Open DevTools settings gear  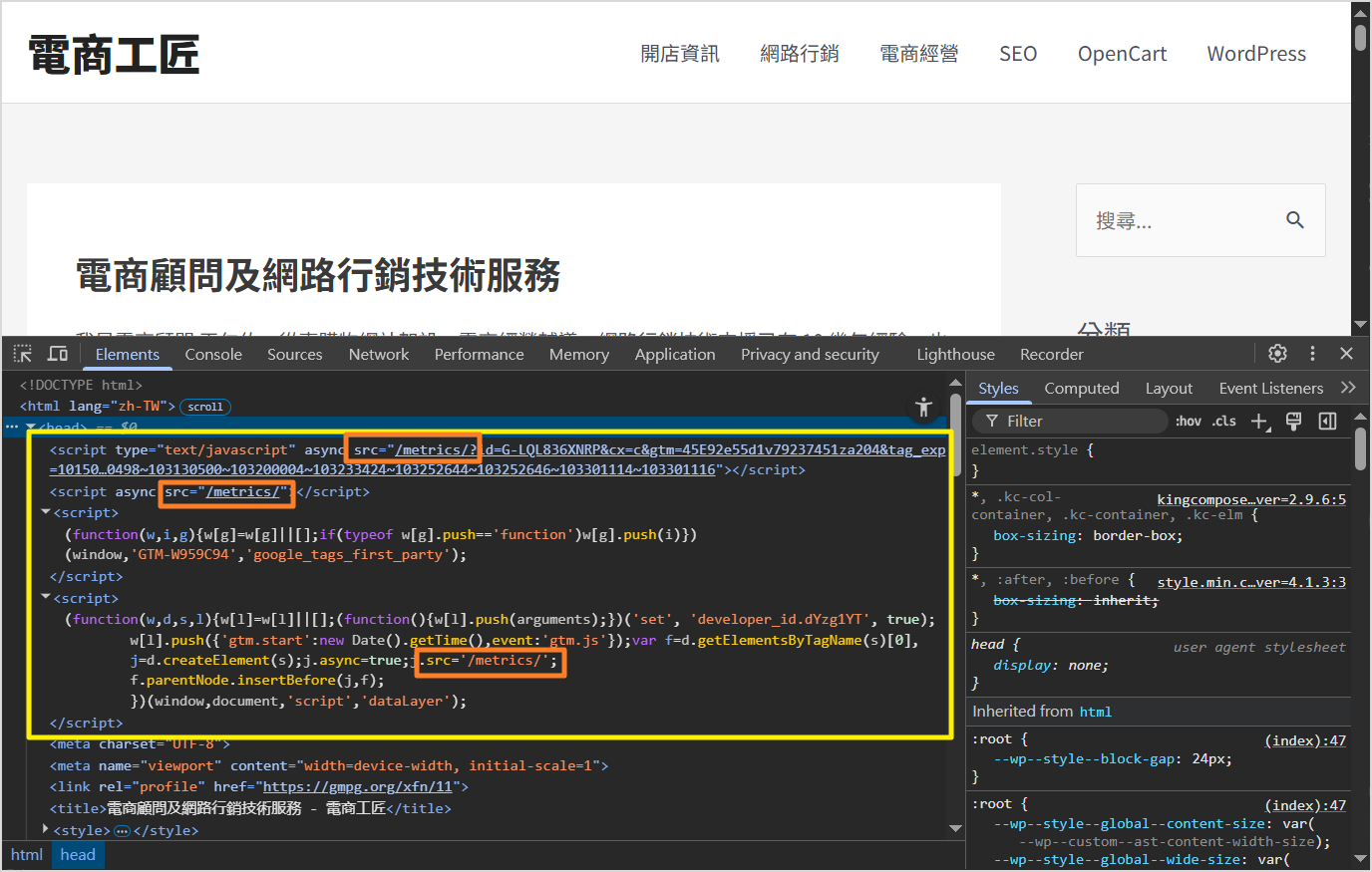(1277, 354)
